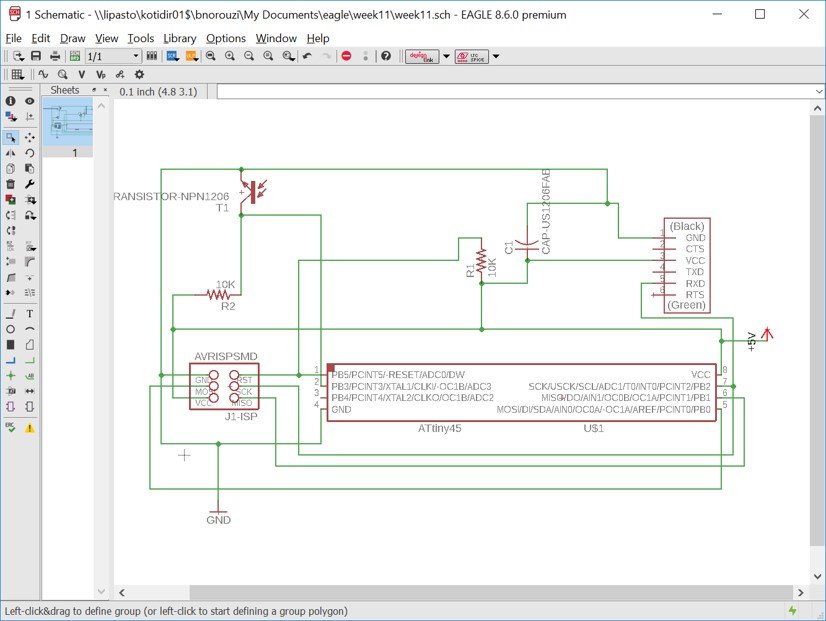Click the voltage probe V icon

(81, 75)
